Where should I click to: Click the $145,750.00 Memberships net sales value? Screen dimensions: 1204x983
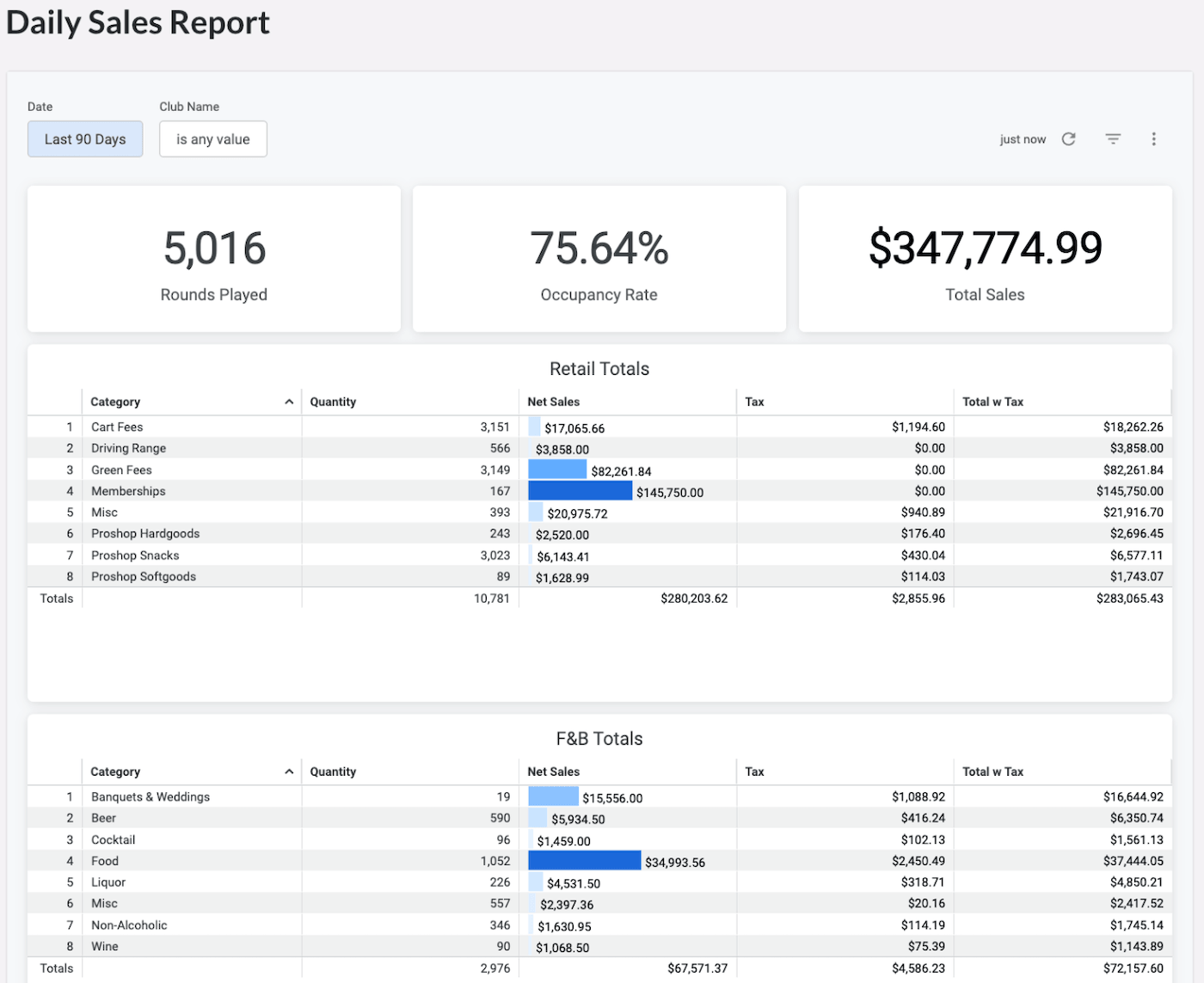[670, 493]
